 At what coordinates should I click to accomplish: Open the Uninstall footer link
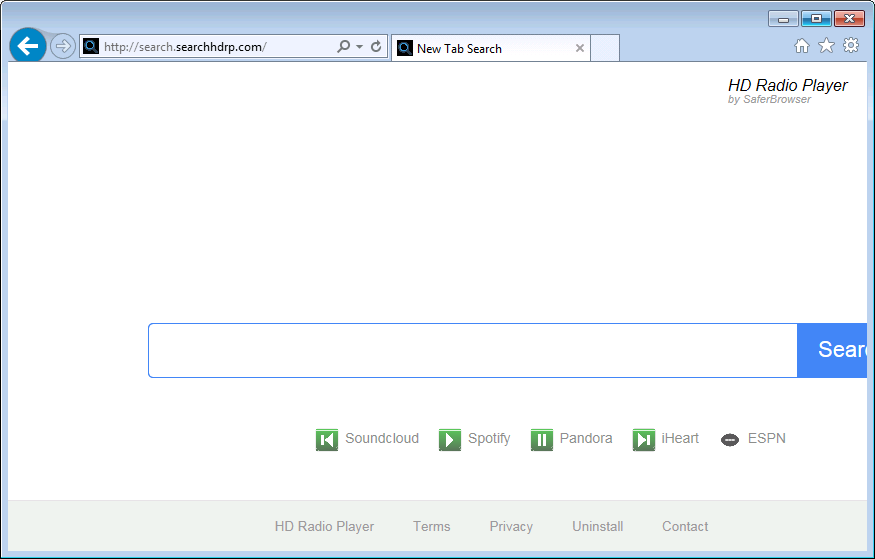tap(598, 527)
